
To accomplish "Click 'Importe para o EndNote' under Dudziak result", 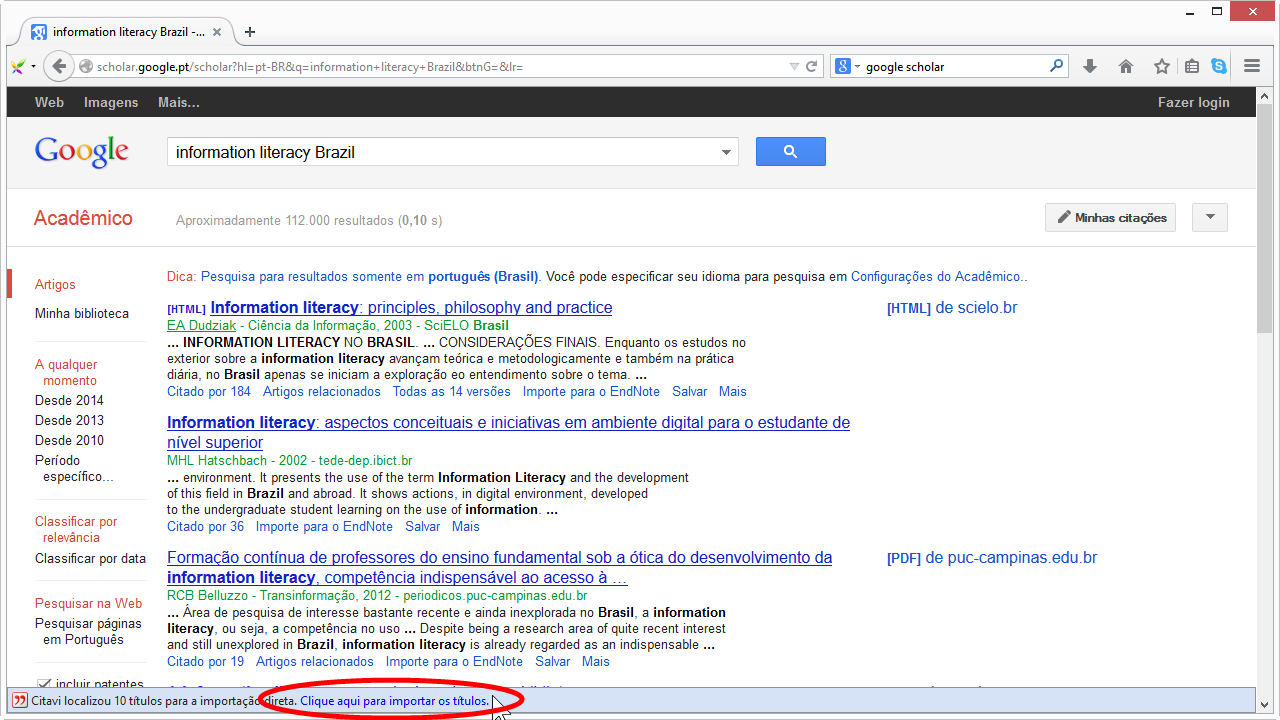I will 591,392.
